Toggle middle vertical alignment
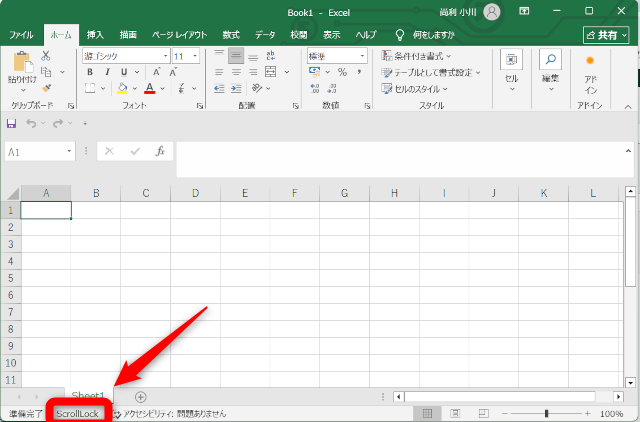Viewport: 640px width, 422px height. tap(236, 56)
